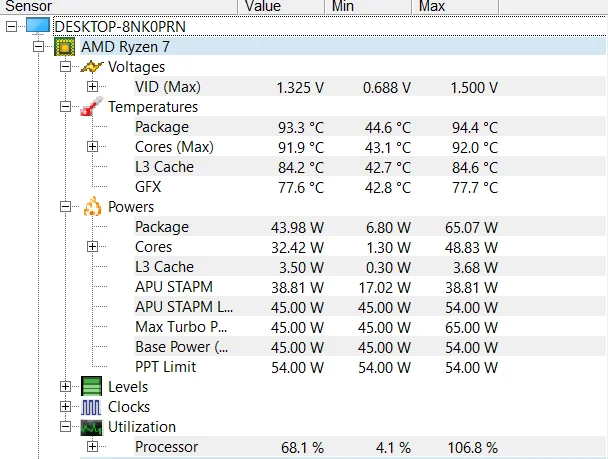
Task: Select the Max Turbo P... row label
Action: [x=181, y=327]
